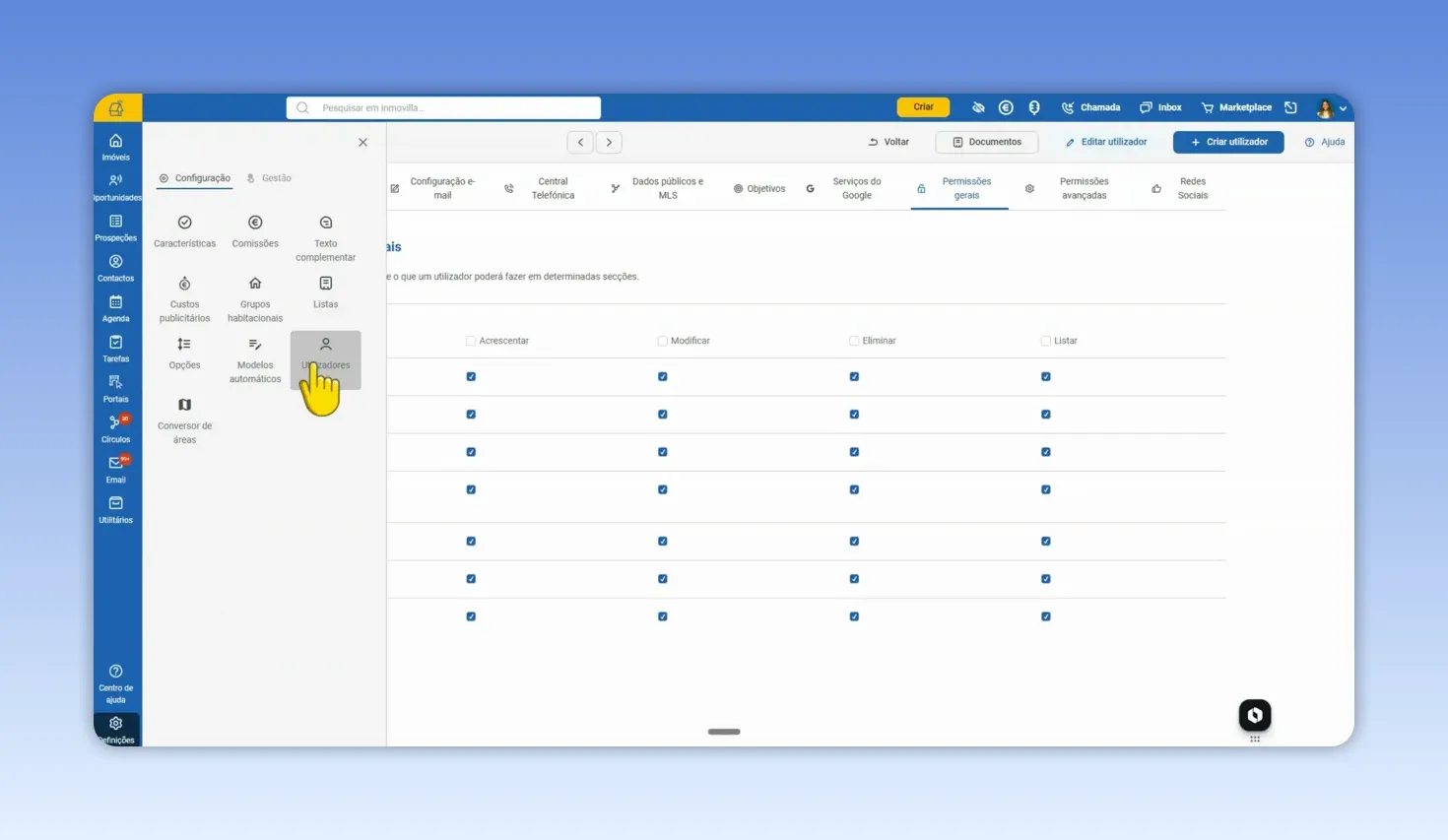Open Utilitários in the sidebar
Screen dimensions: 1448x840
115,510
